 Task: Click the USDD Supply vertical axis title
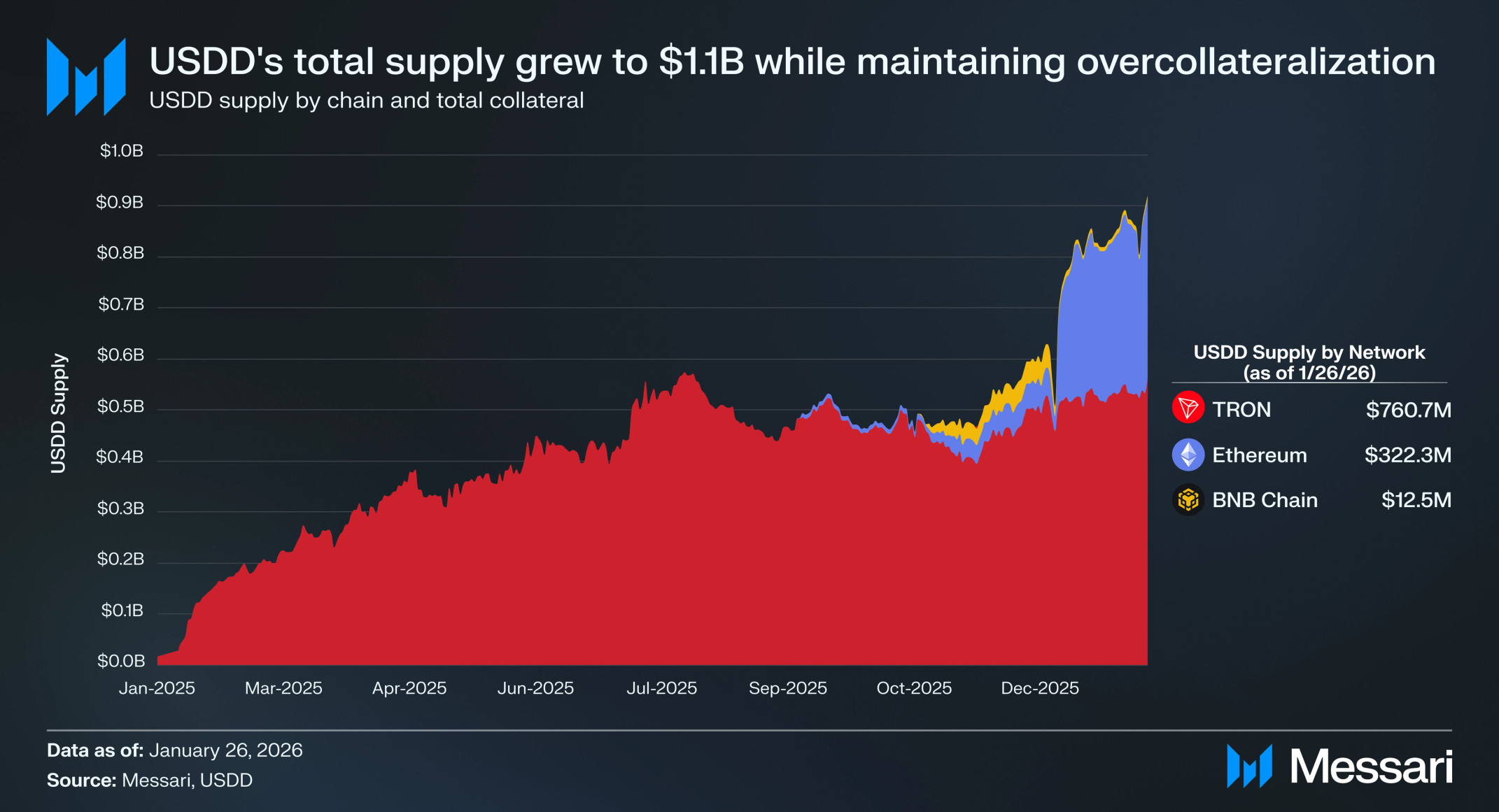click(58, 413)
